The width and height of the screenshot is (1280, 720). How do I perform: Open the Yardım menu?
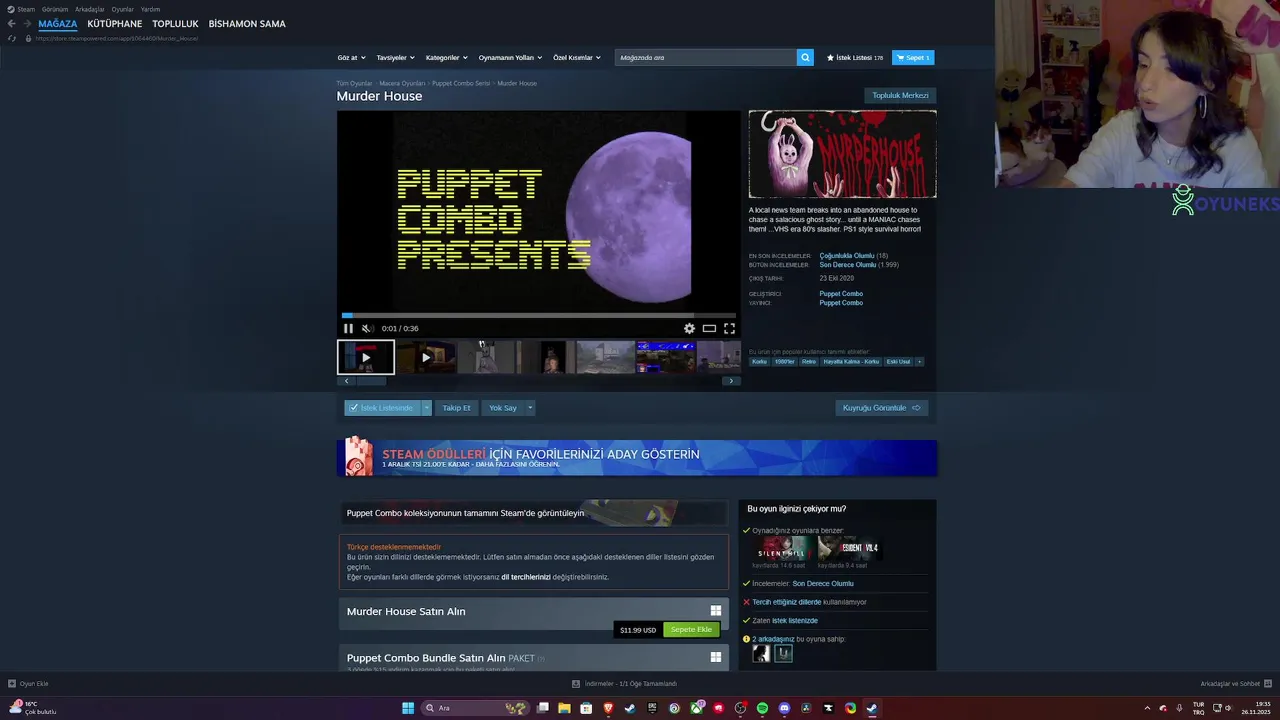point(150,9)
